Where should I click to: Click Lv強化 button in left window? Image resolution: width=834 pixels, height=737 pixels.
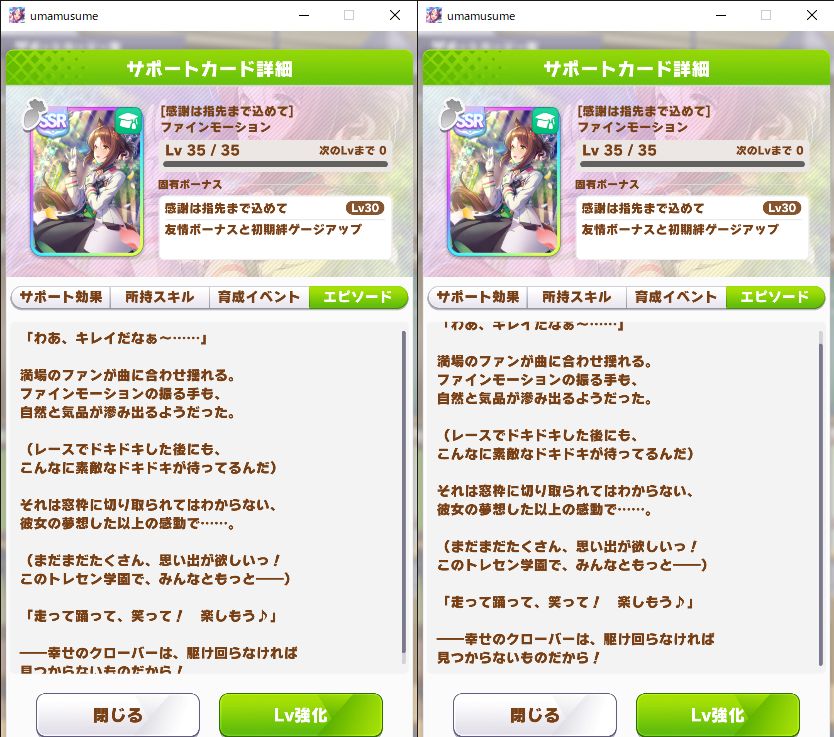(301, 715)
